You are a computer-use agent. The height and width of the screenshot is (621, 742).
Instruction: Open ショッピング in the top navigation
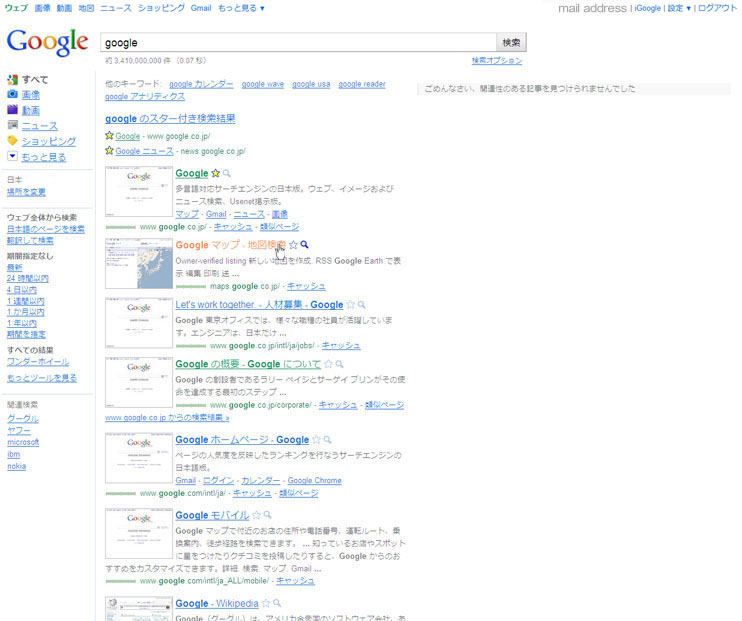(161, 8)
